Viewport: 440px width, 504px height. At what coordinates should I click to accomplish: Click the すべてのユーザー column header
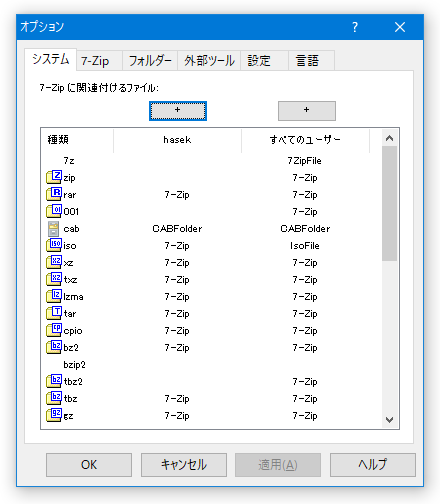(305, 139)
